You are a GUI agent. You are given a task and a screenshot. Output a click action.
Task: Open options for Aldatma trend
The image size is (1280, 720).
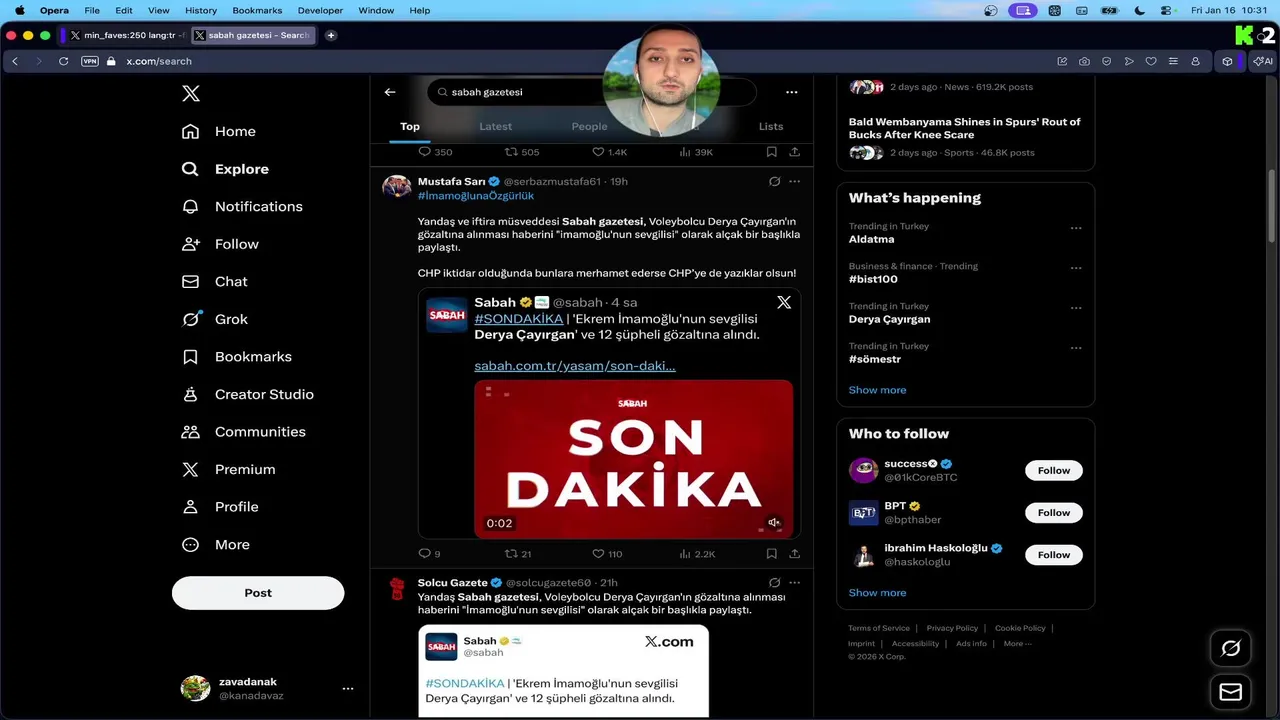tap(1076, 227)
